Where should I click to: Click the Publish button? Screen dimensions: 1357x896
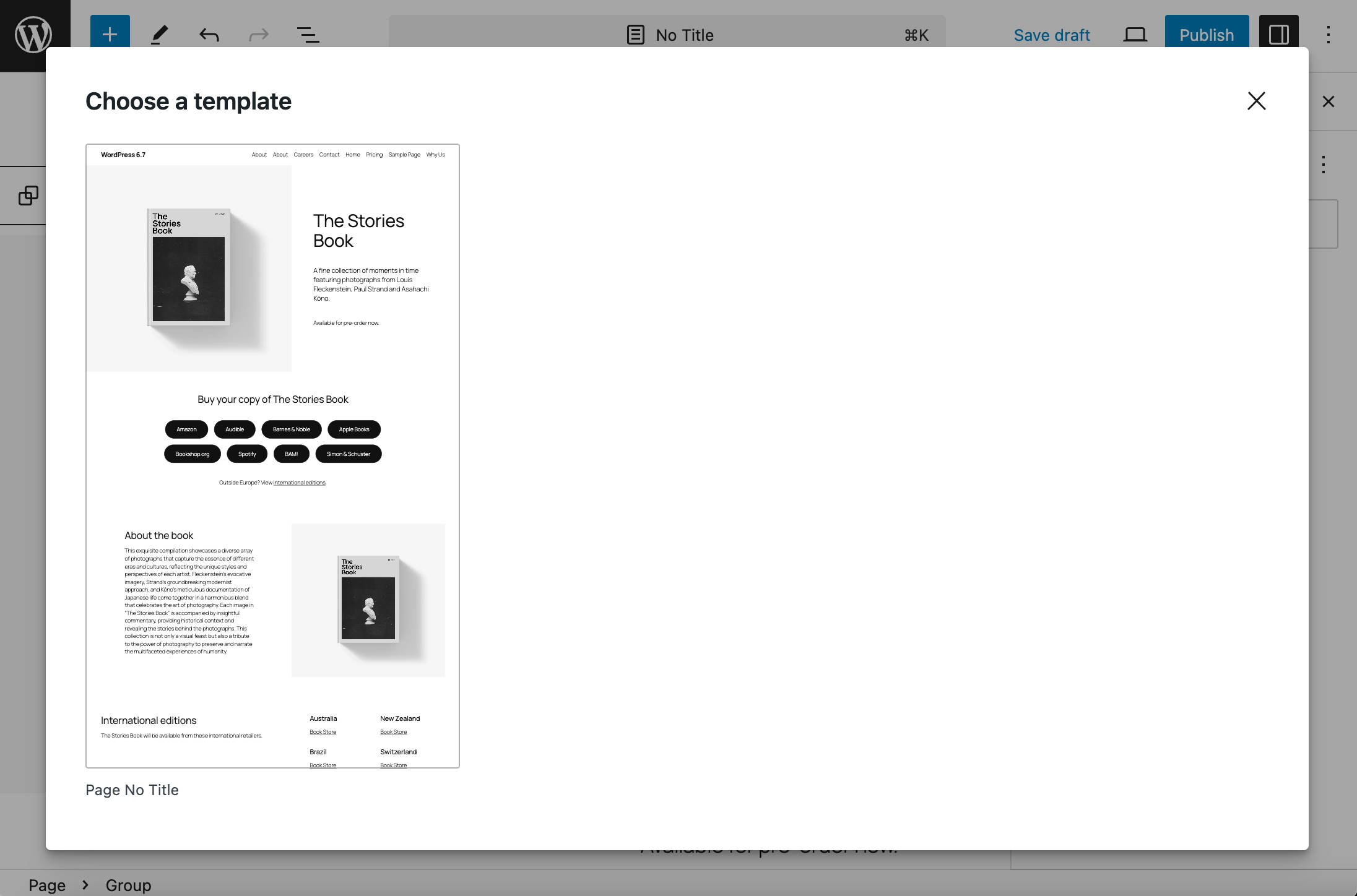(1206, 33)
